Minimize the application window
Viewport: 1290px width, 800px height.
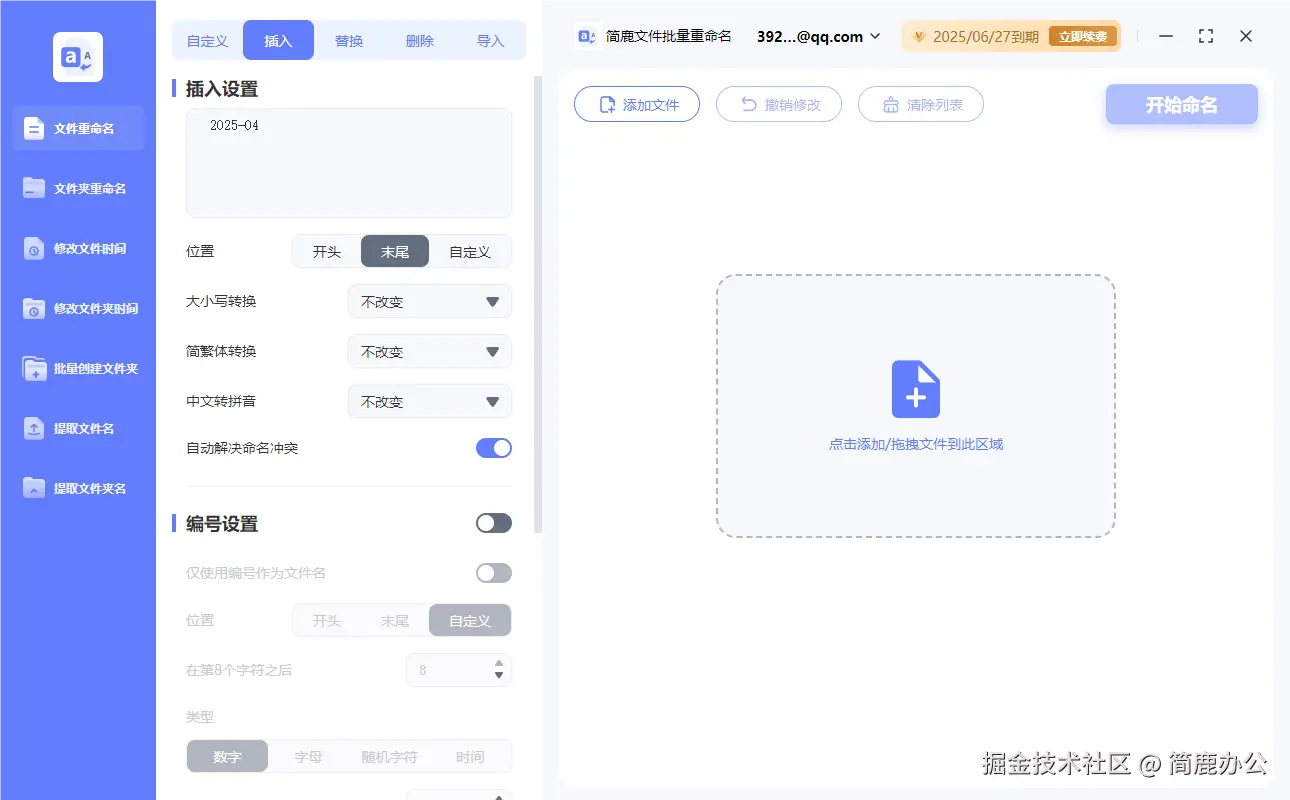click(x=1166, y=36)
